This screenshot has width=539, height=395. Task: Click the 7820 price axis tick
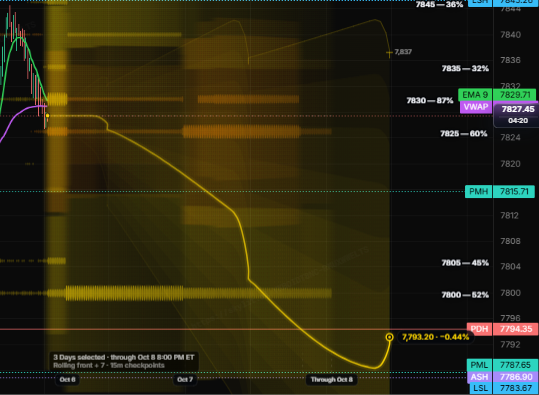click(x=510, y=164)
